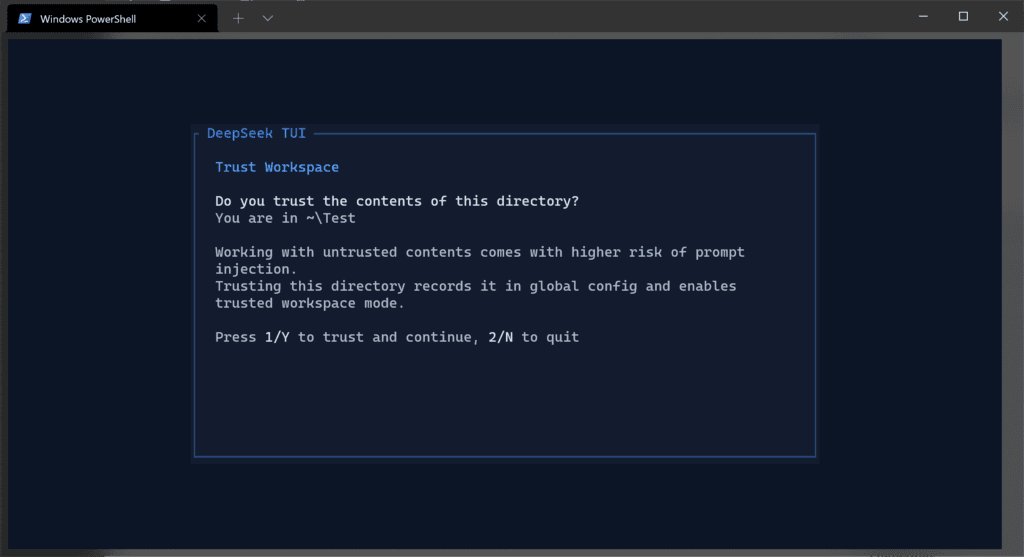The width and height of the screenshot is (1024, 557).
Task: Click the 'You are in ~\Test' line
Action: click(285, 218)
